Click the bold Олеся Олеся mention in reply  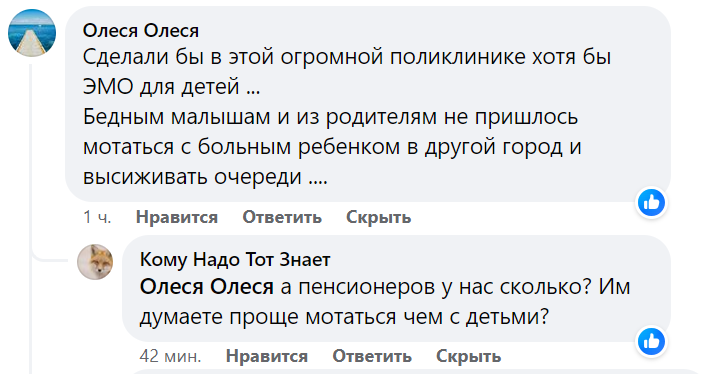click(206, 287)
